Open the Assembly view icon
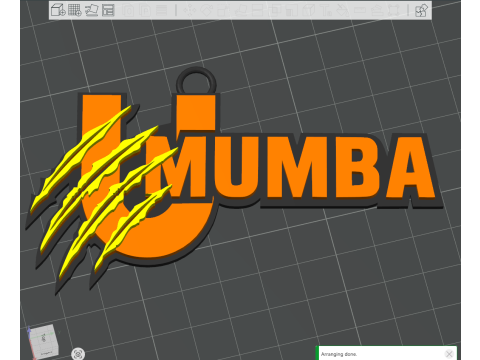 coord(421,10)
